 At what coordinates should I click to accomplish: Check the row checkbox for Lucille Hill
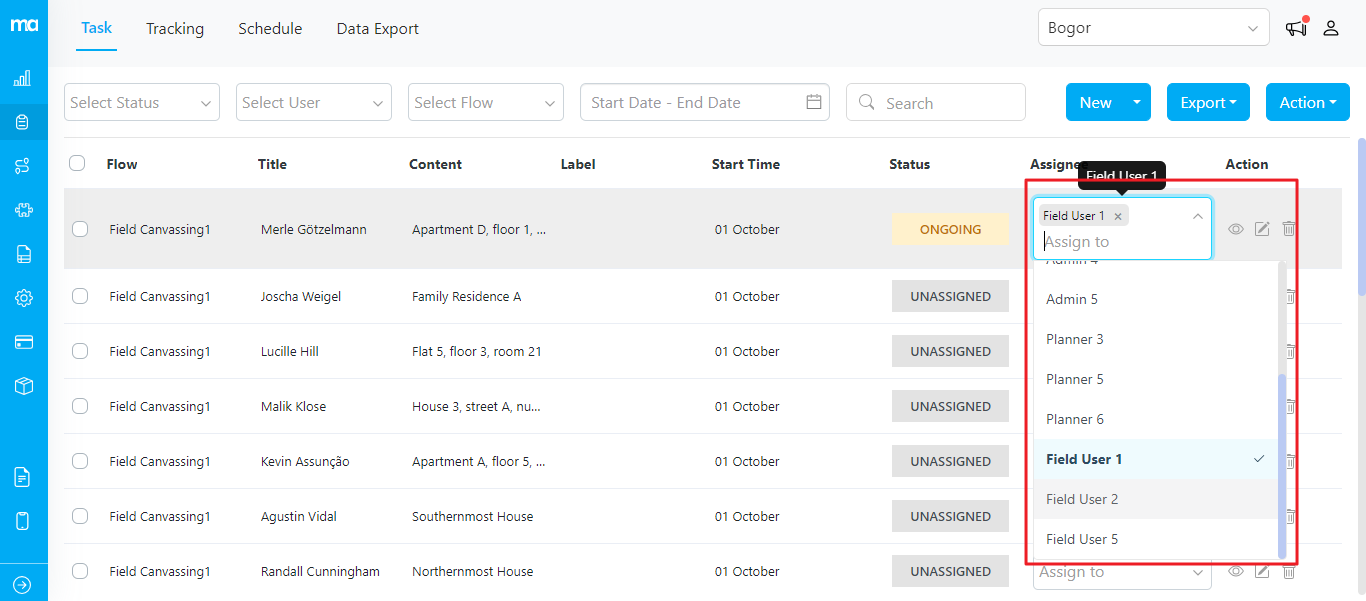[80, 351]
